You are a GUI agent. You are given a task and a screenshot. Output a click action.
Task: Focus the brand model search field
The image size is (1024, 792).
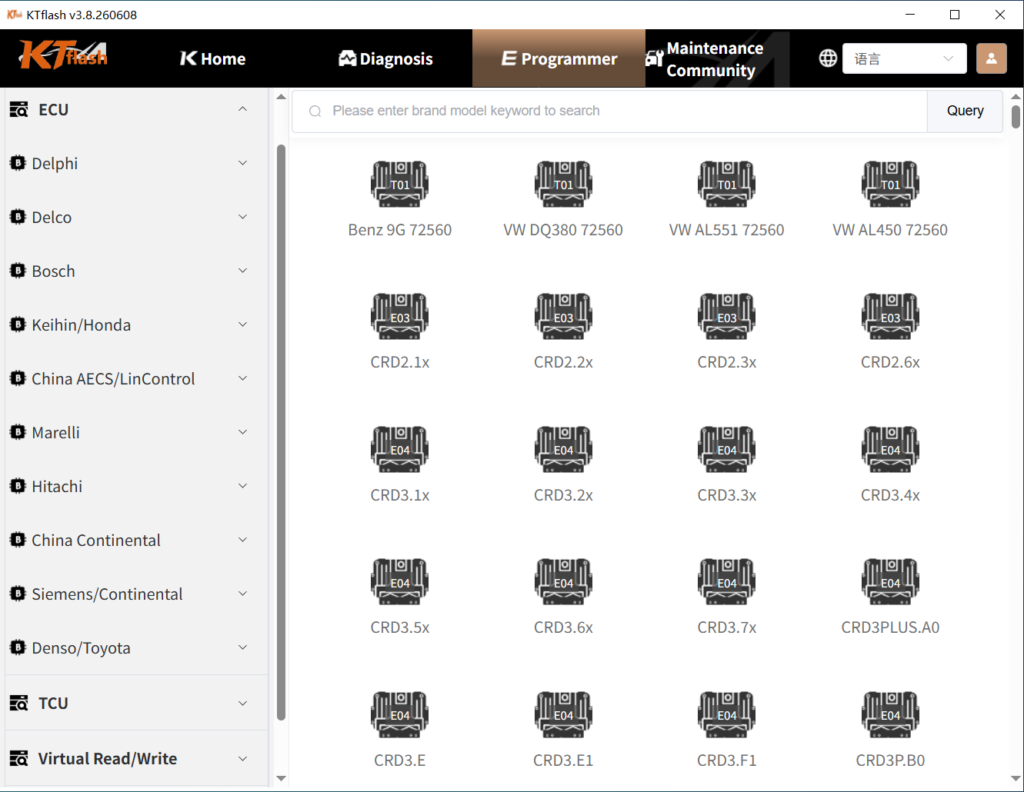pos(609,111)
